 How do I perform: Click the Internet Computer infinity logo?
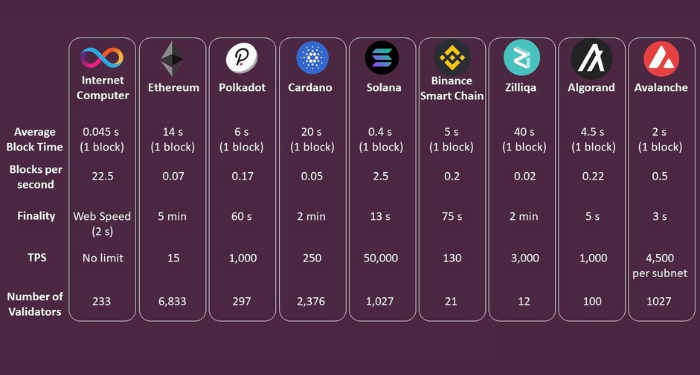pyautogui.click(x=102, y=58)
